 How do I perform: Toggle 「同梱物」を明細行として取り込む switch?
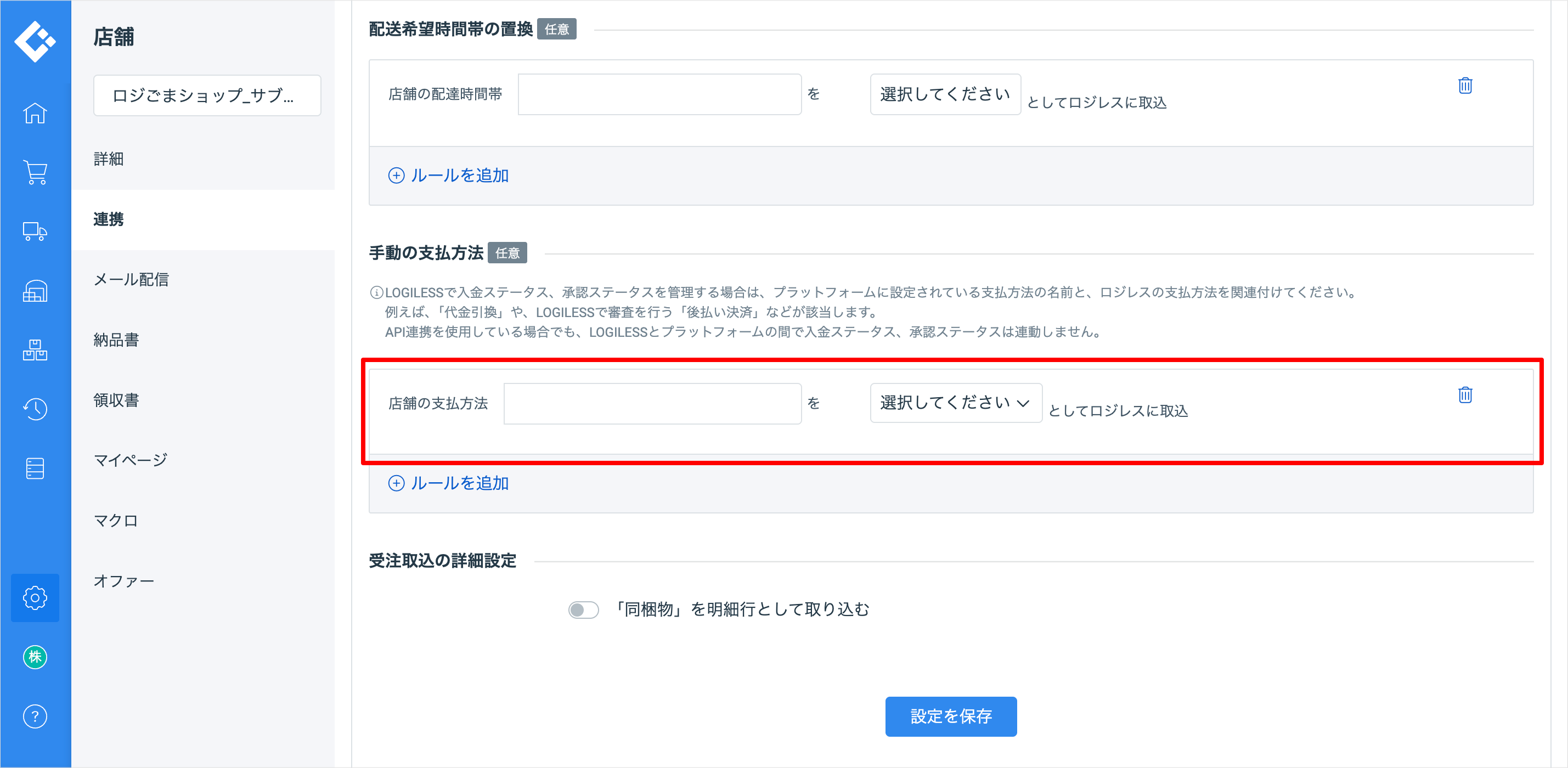click(x=583, y=610)
